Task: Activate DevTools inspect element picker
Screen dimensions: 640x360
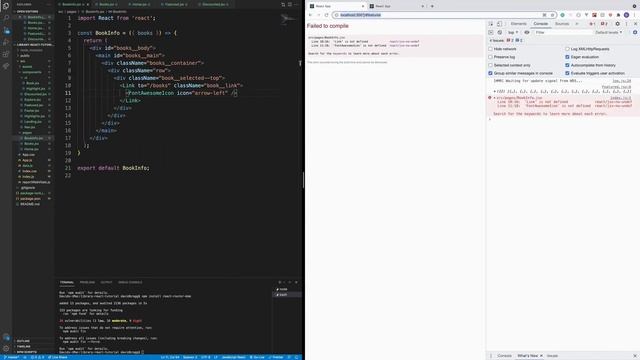Action: [491, 24]
